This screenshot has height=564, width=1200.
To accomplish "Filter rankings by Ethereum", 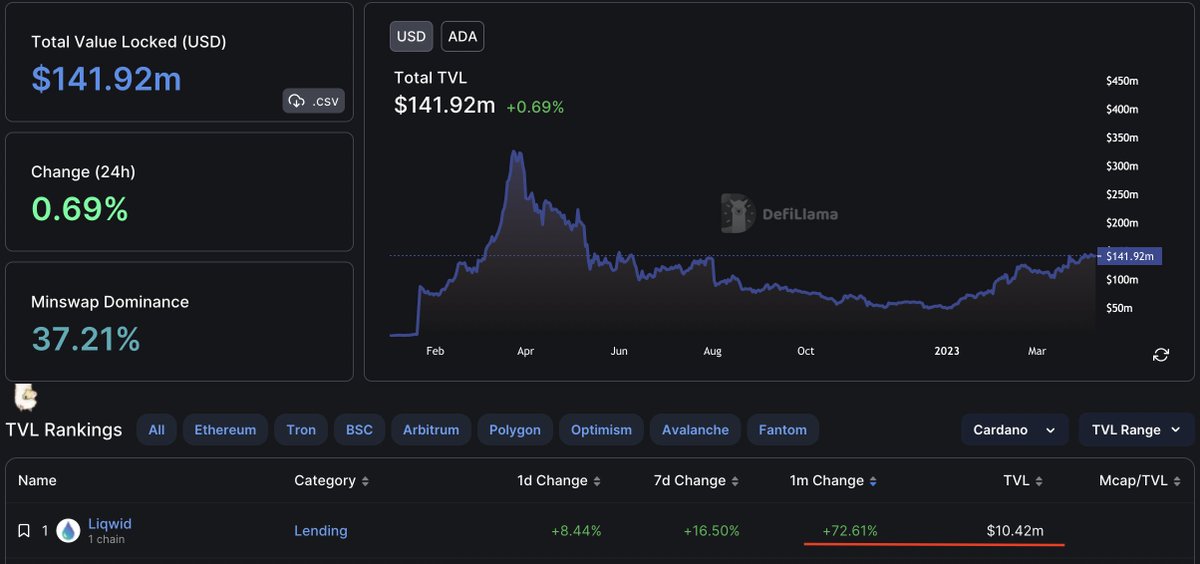I will click(x=225, y=430).
